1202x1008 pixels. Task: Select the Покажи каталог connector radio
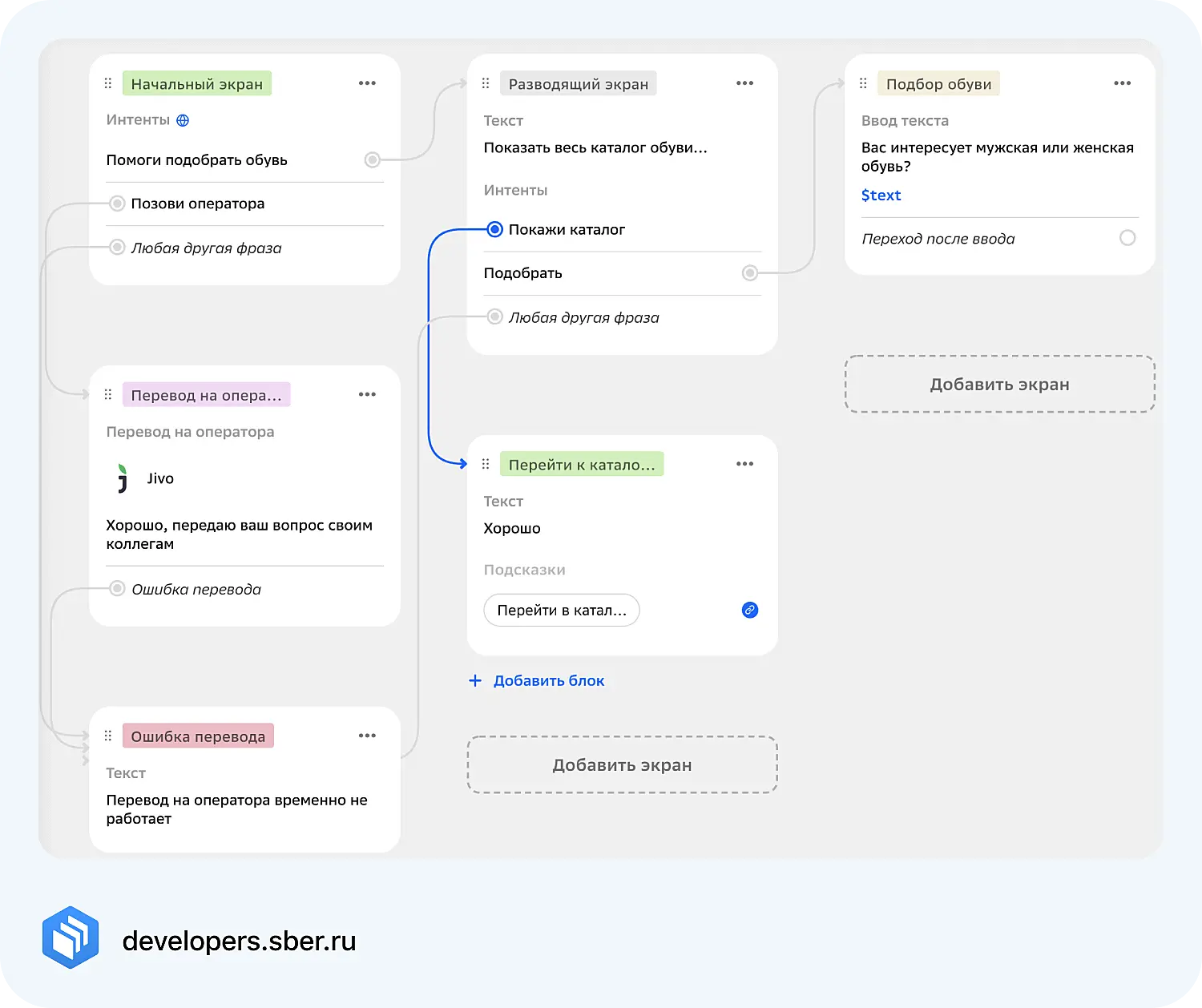[495, 229]
